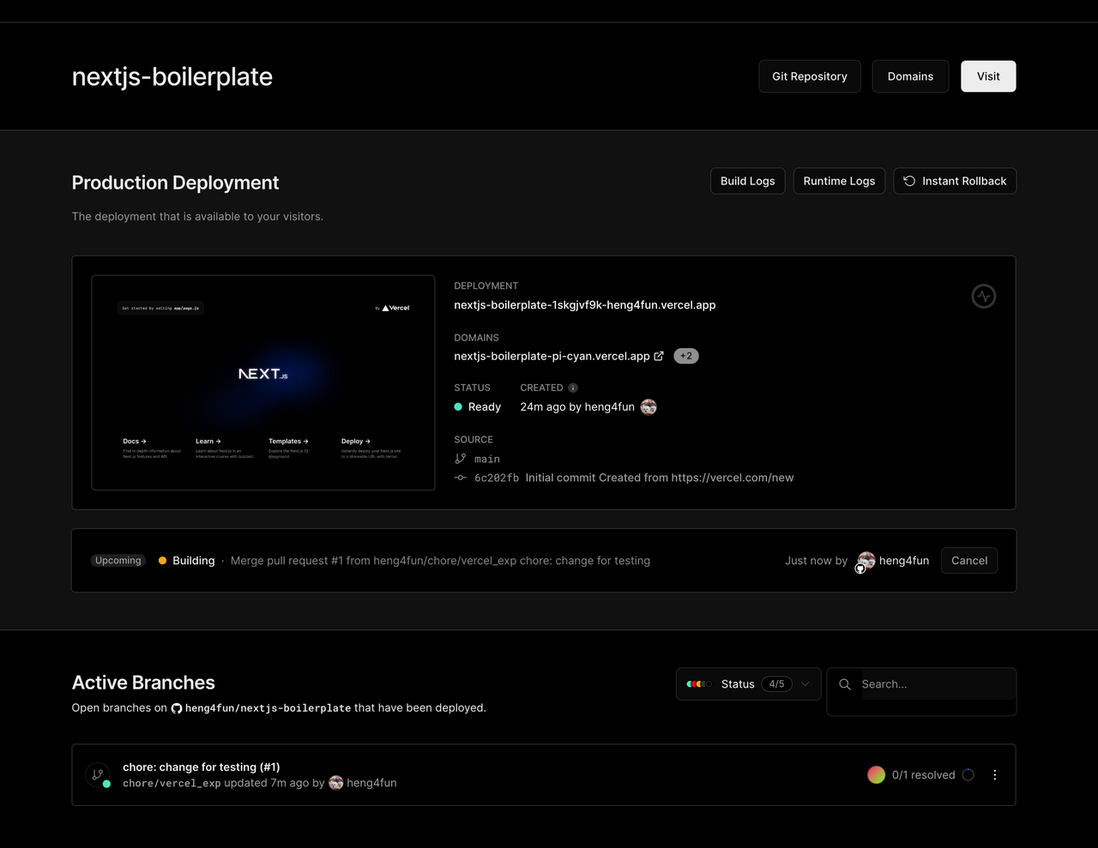This screenshot has width=1098, height=848.
Task: Open Git Repository
Action: (809, 76)
